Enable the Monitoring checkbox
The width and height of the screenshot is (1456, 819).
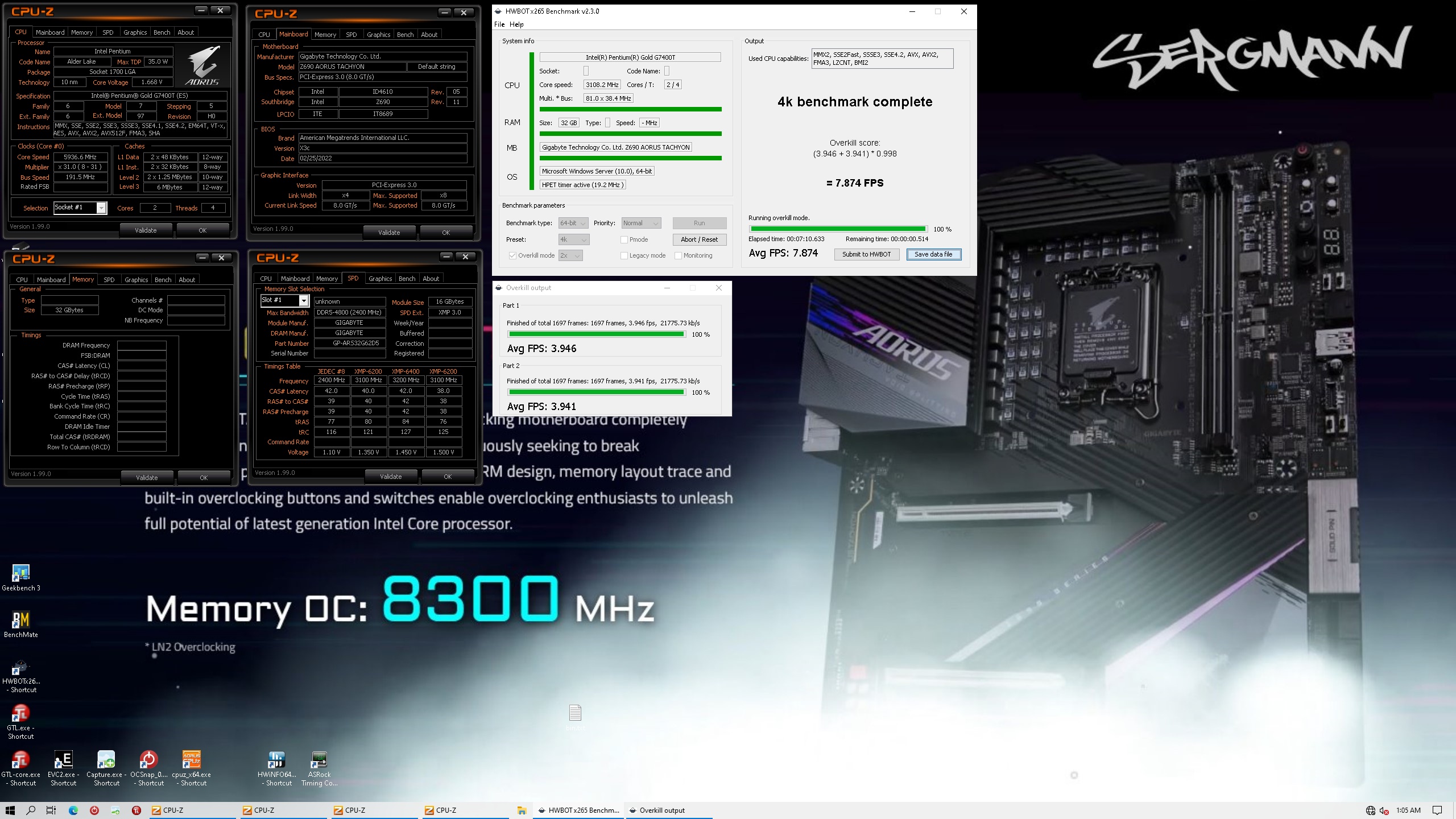678,255
